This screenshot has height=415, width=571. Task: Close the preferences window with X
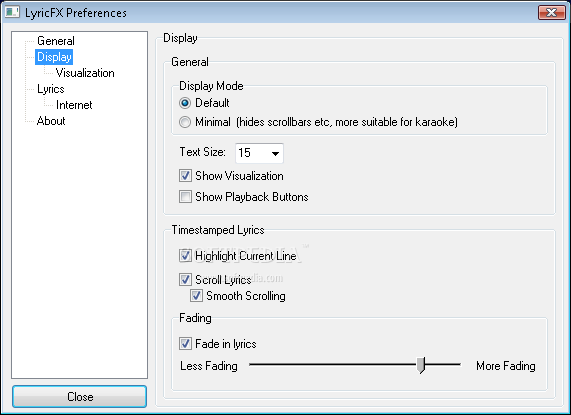point(551,12)
